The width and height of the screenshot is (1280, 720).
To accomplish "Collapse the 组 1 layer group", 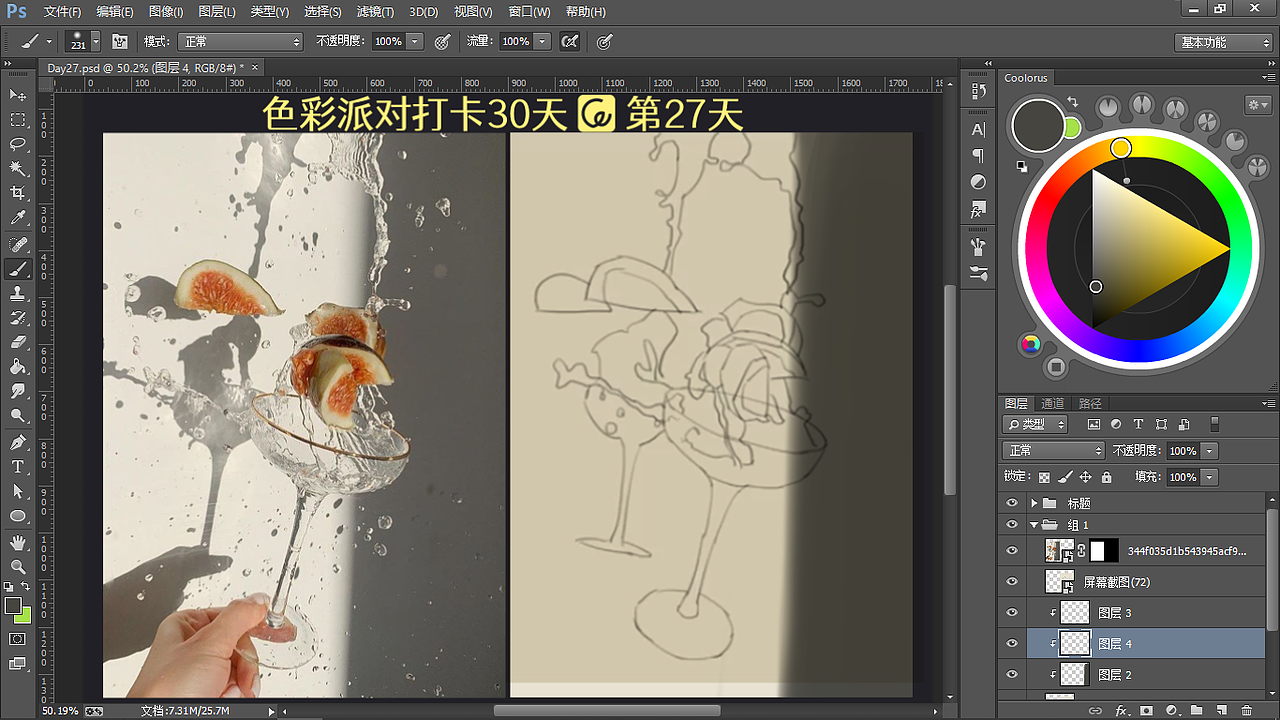I will 1034,524.
